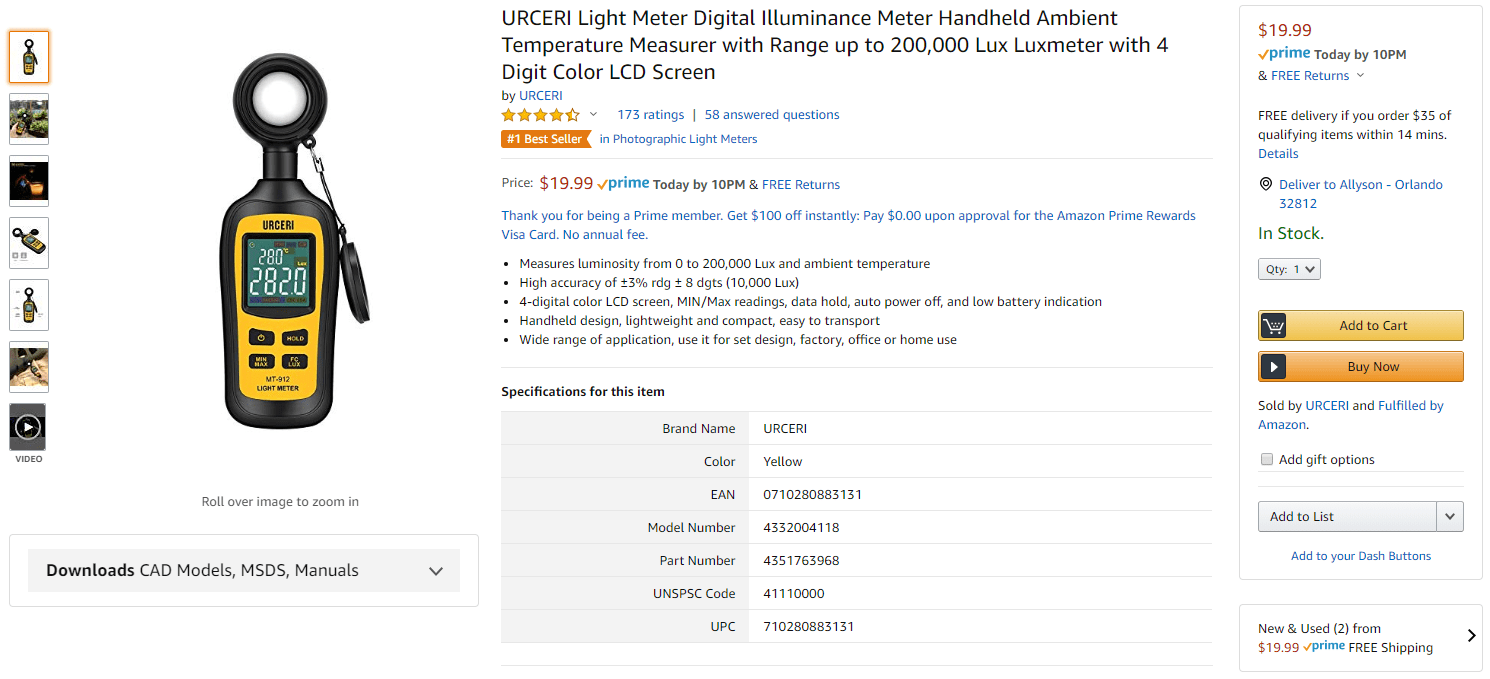The image size is (1490, 679).
Task: Open the New & Used offers arrow
Action: click(1471, 636)
